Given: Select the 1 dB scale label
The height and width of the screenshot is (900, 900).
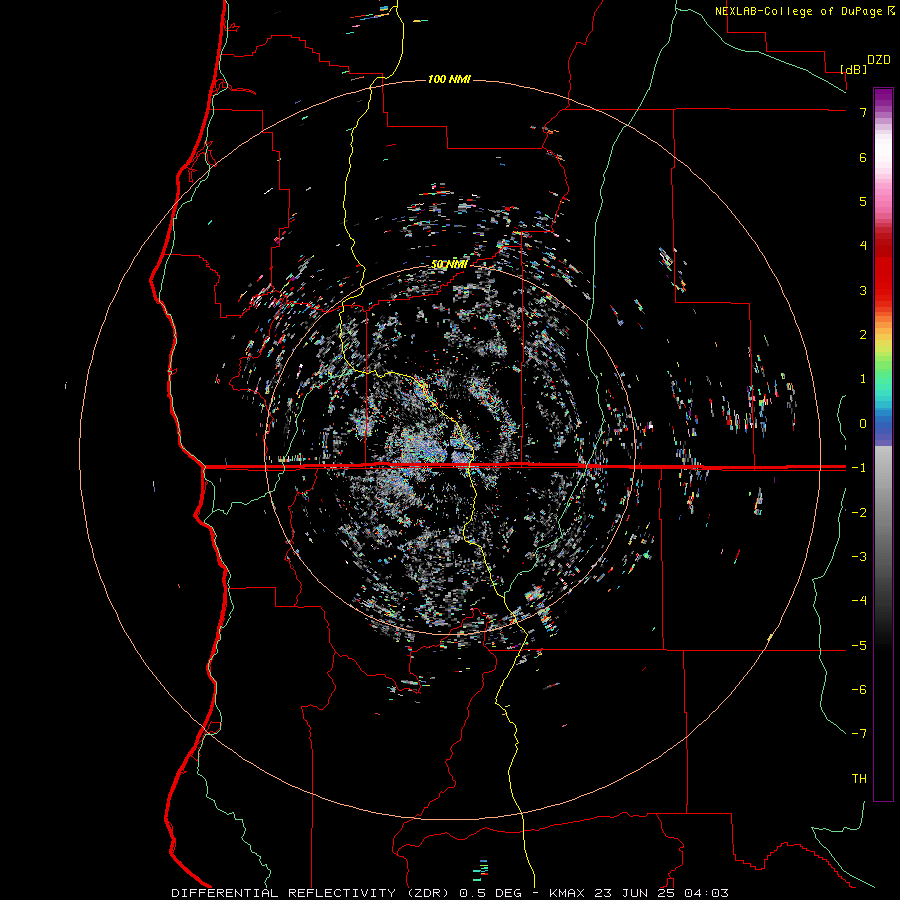Looking at the screenshot, I should click(x=863, y=379).
